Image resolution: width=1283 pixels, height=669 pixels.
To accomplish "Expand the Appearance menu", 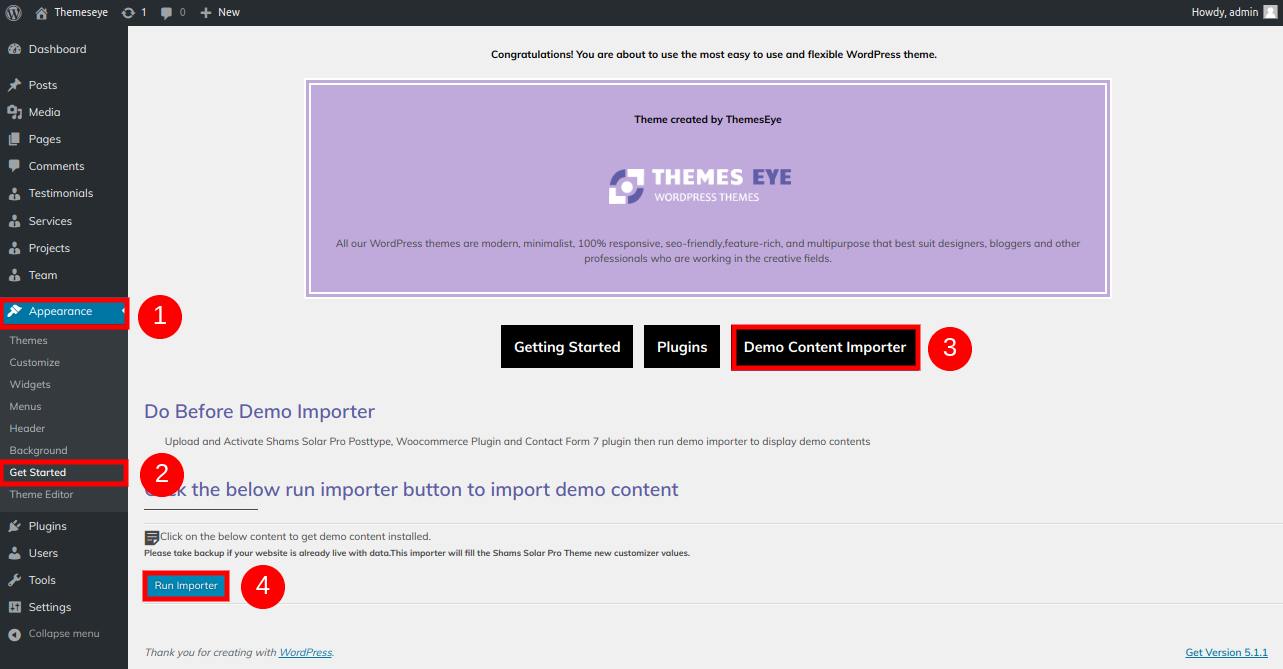I will click(x=60, y=311).
